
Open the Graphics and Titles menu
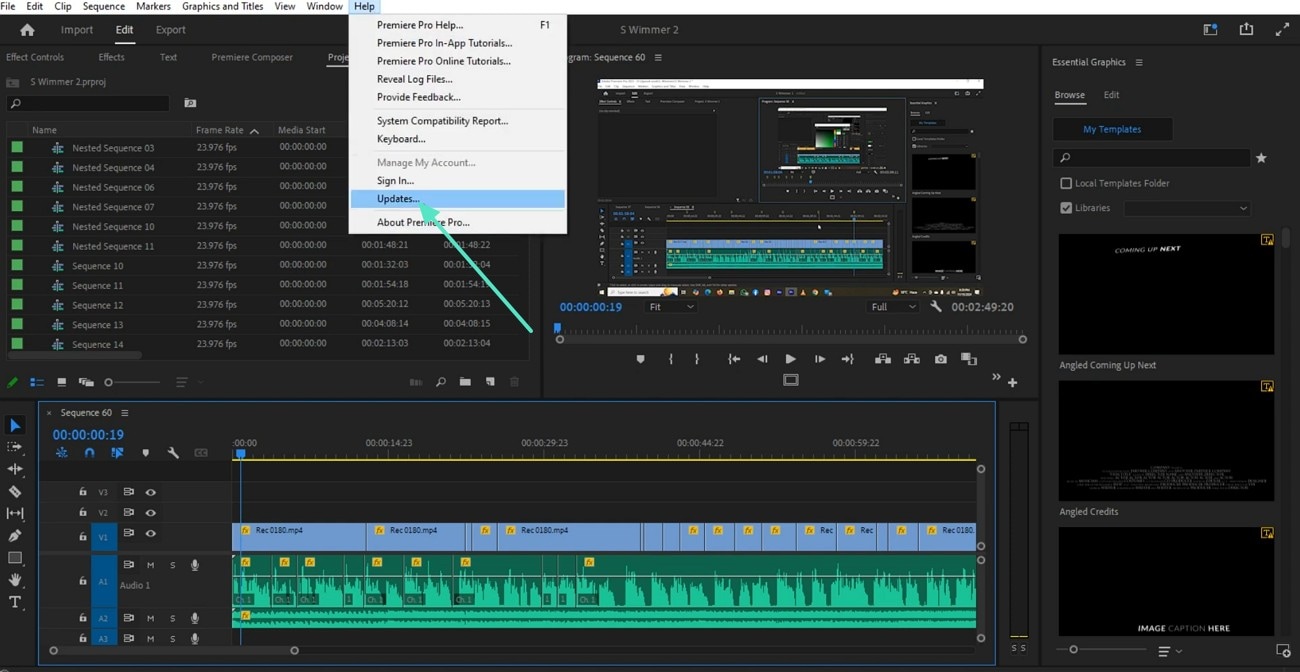[223, 6]
